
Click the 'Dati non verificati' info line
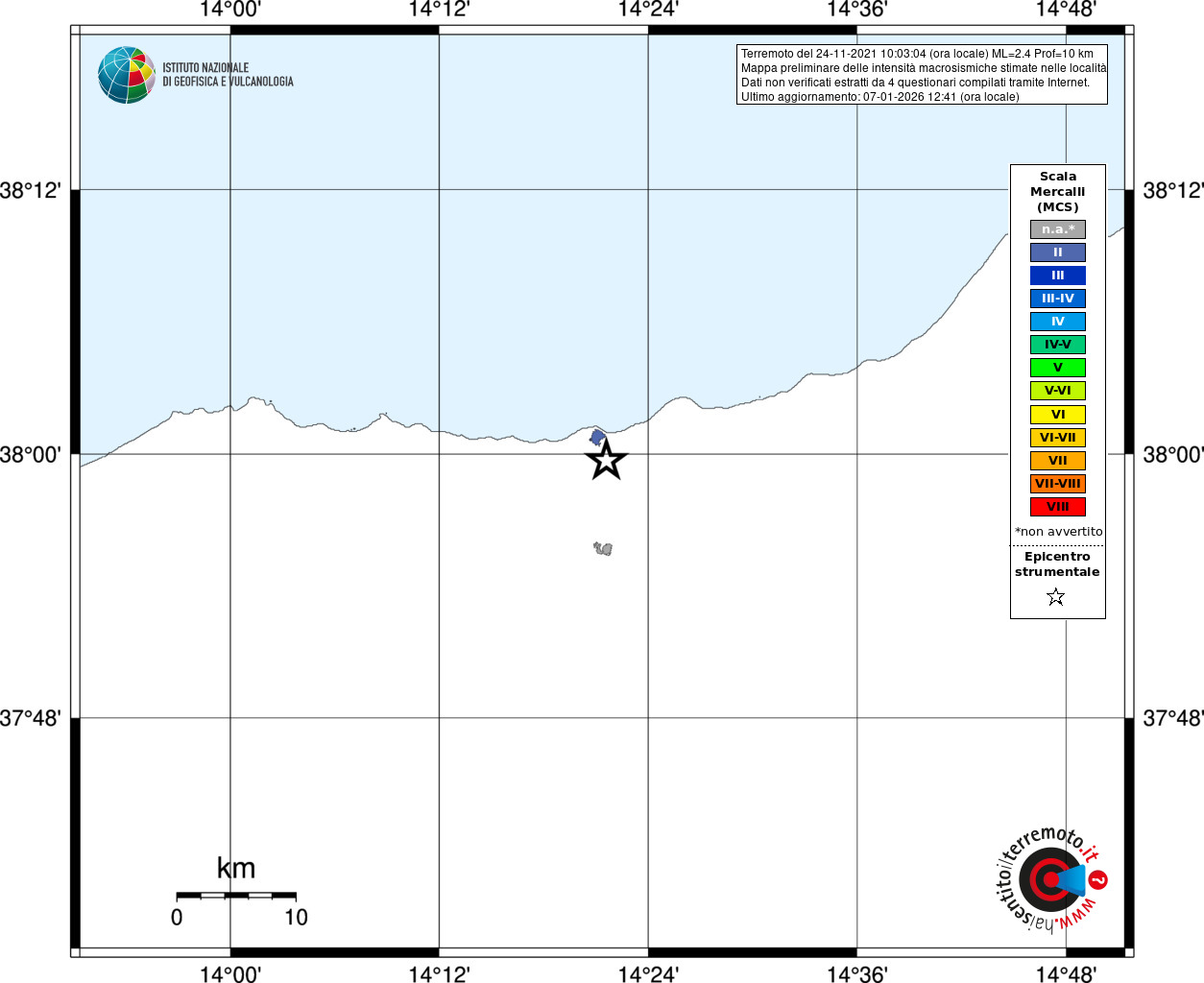pos(916,83)
